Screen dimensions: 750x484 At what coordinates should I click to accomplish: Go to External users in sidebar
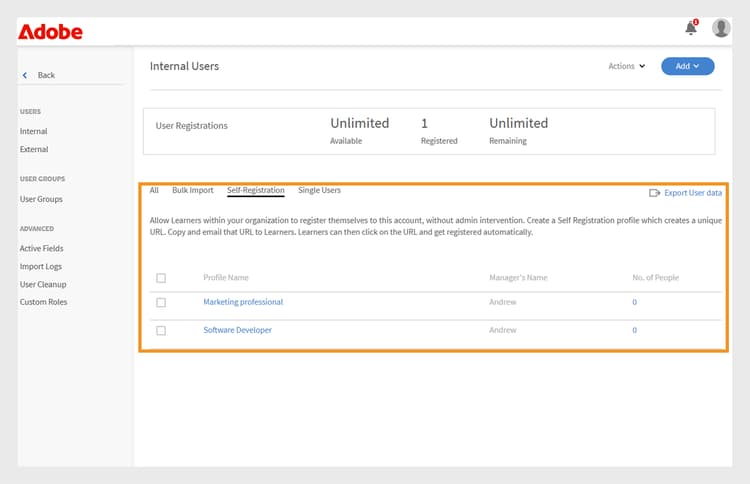pyautogui.click(x=34, y=149)
